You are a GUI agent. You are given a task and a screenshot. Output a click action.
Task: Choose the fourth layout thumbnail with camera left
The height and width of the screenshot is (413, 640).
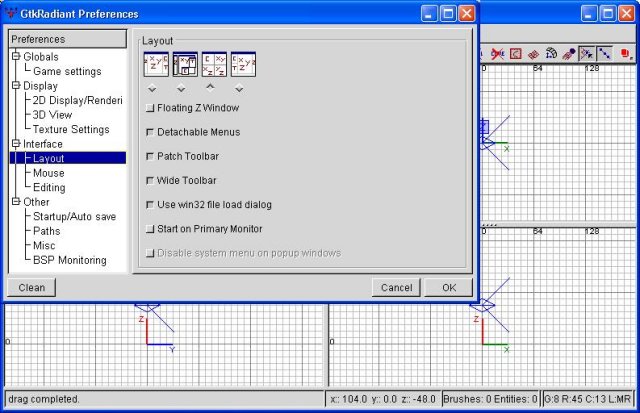coord(243,64)
